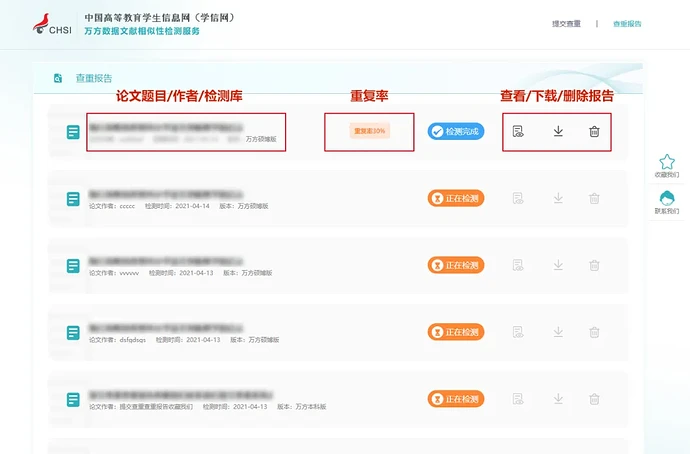
Task: Click document icon of author ccccc row
Action: coord(73,199)
